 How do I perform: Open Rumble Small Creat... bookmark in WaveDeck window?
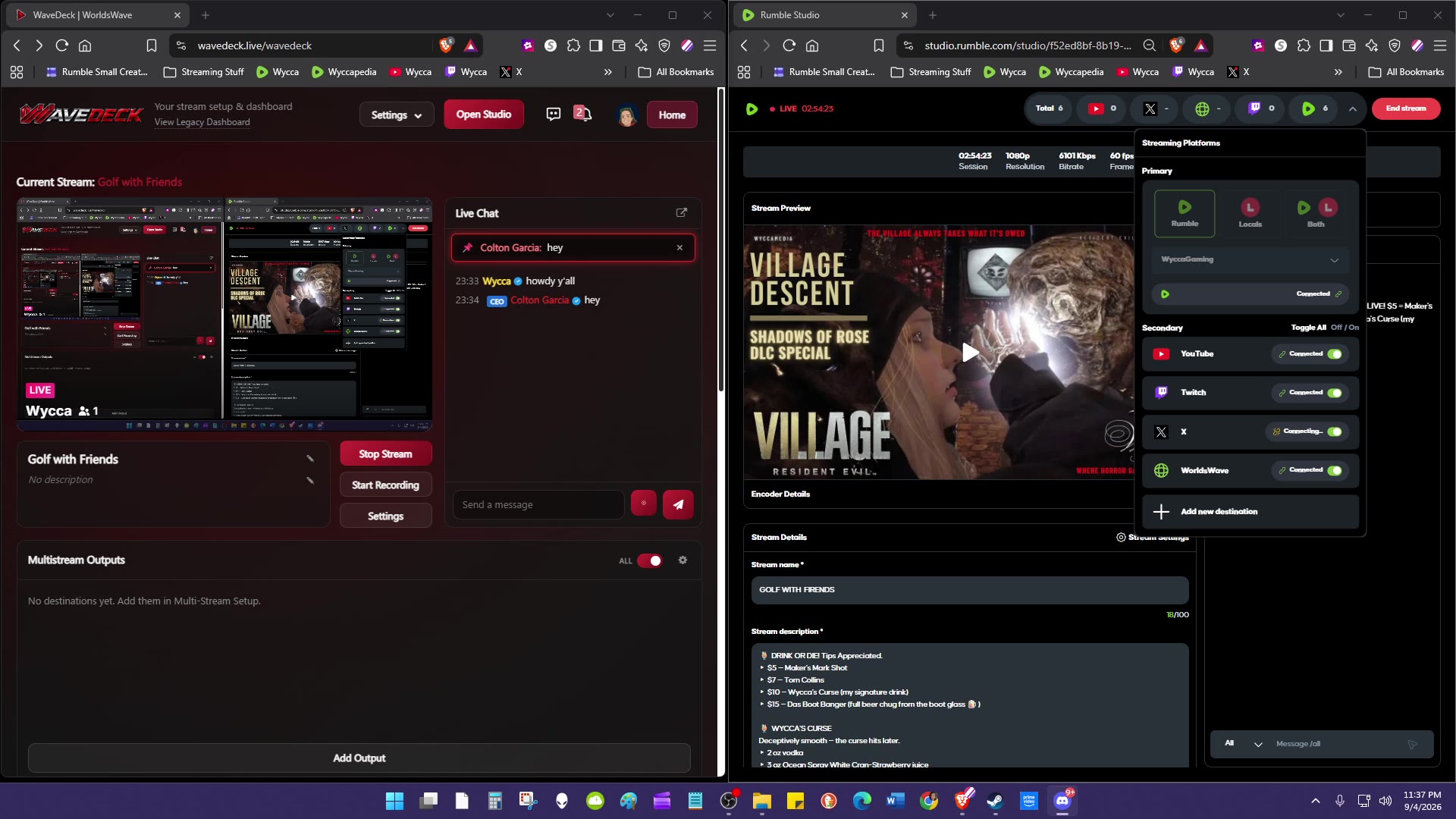pos(97,72)
